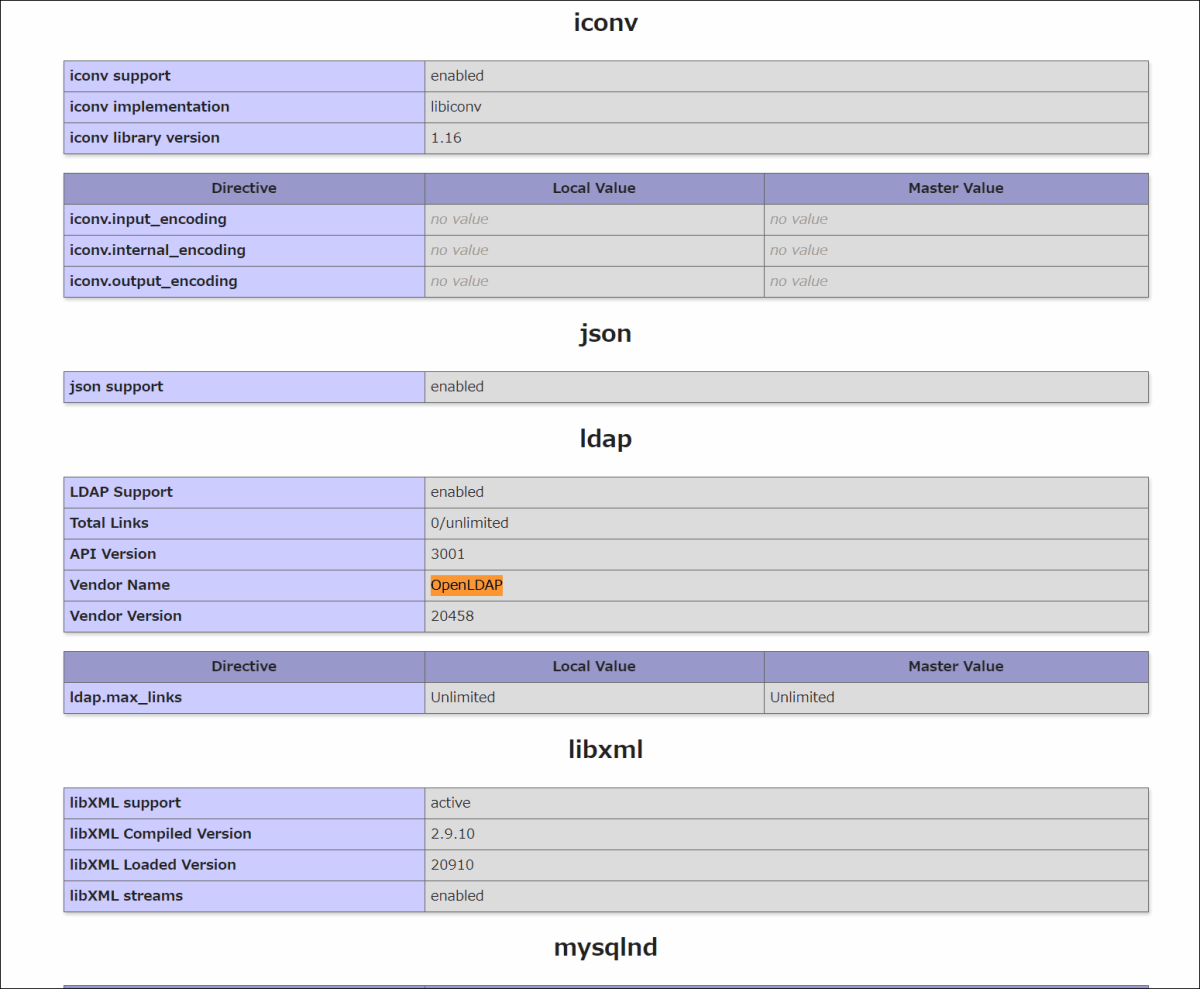Select the ldap section heading
Screen dimensions: 1200x989
coord(605,439)
